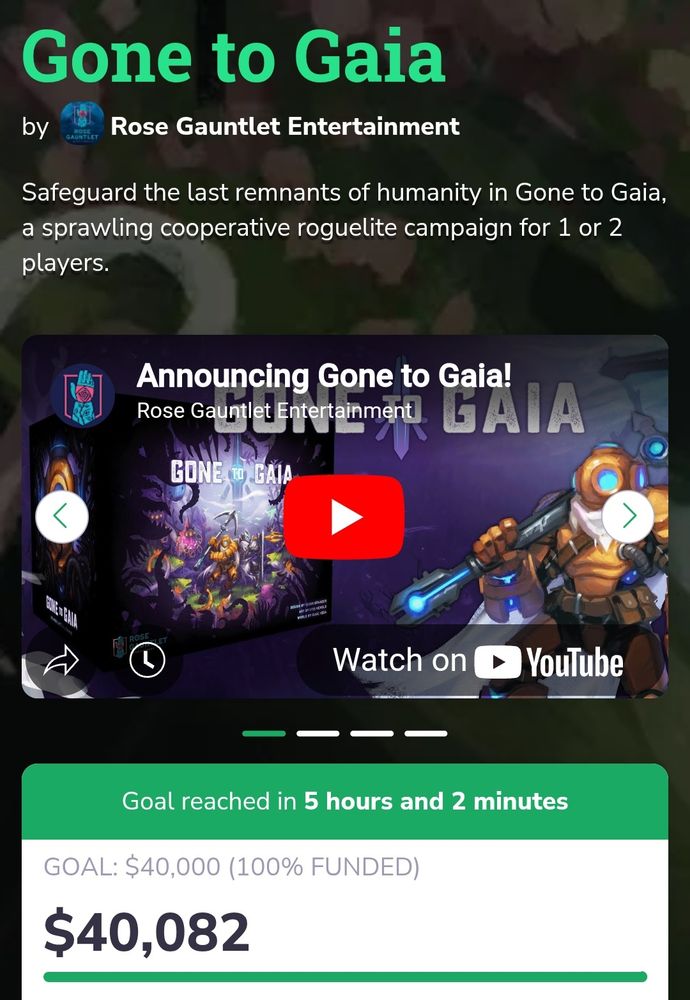Viewport: 690px width, 1000px height.
Task: Click the Watch Later clock icon
Action: (x=147, y=661)
